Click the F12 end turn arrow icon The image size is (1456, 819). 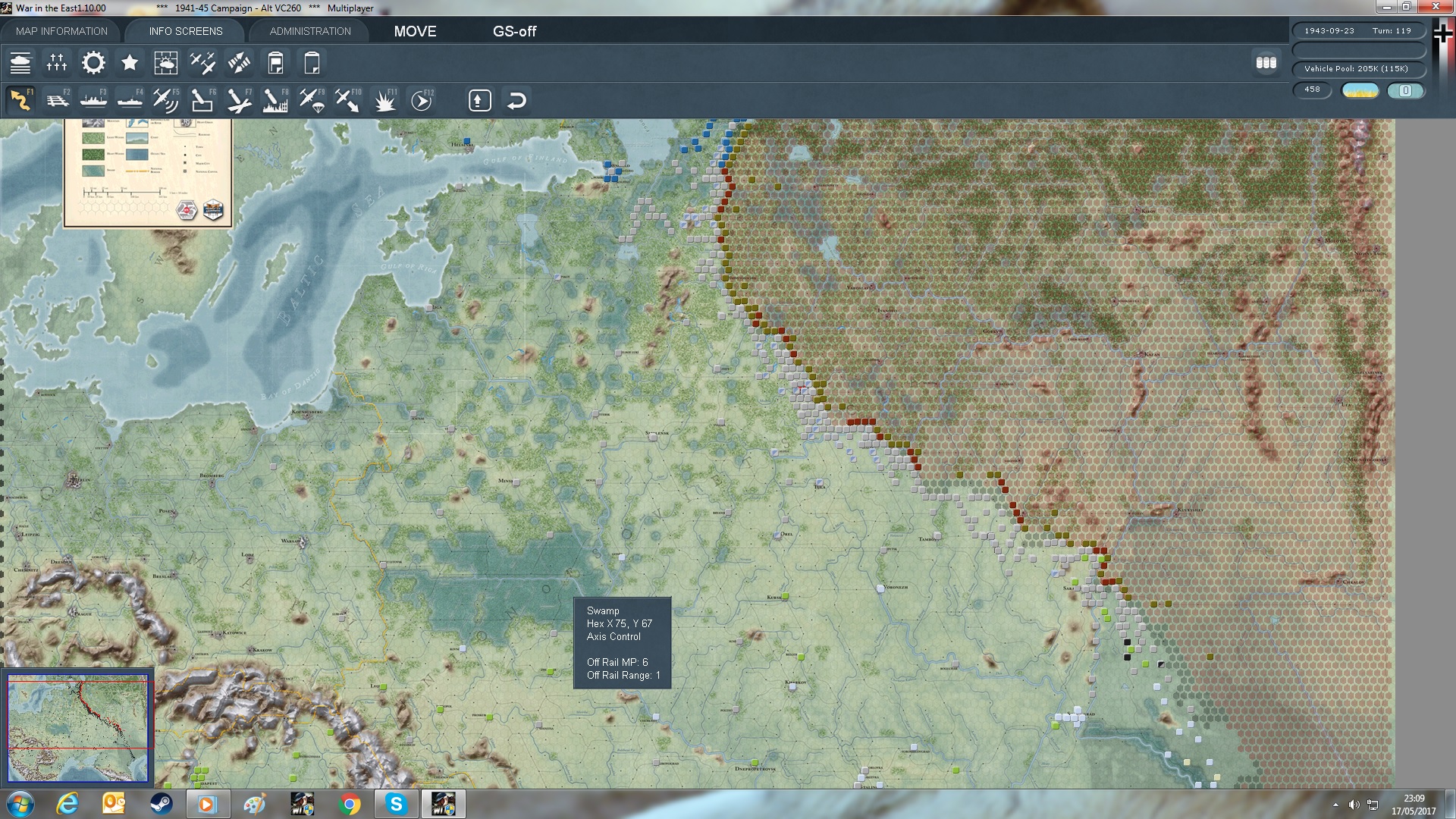pyautogui.click(x=421, y=100)
